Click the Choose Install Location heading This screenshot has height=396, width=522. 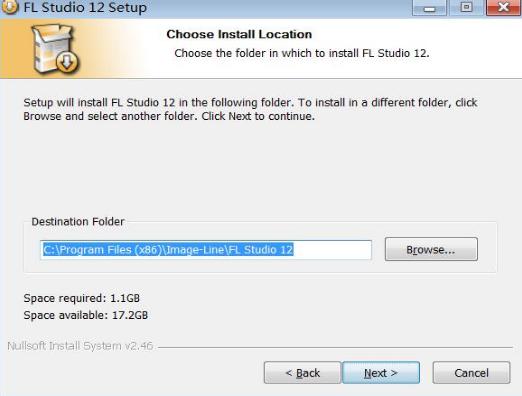pyautogui.click(x=239, y=34)
